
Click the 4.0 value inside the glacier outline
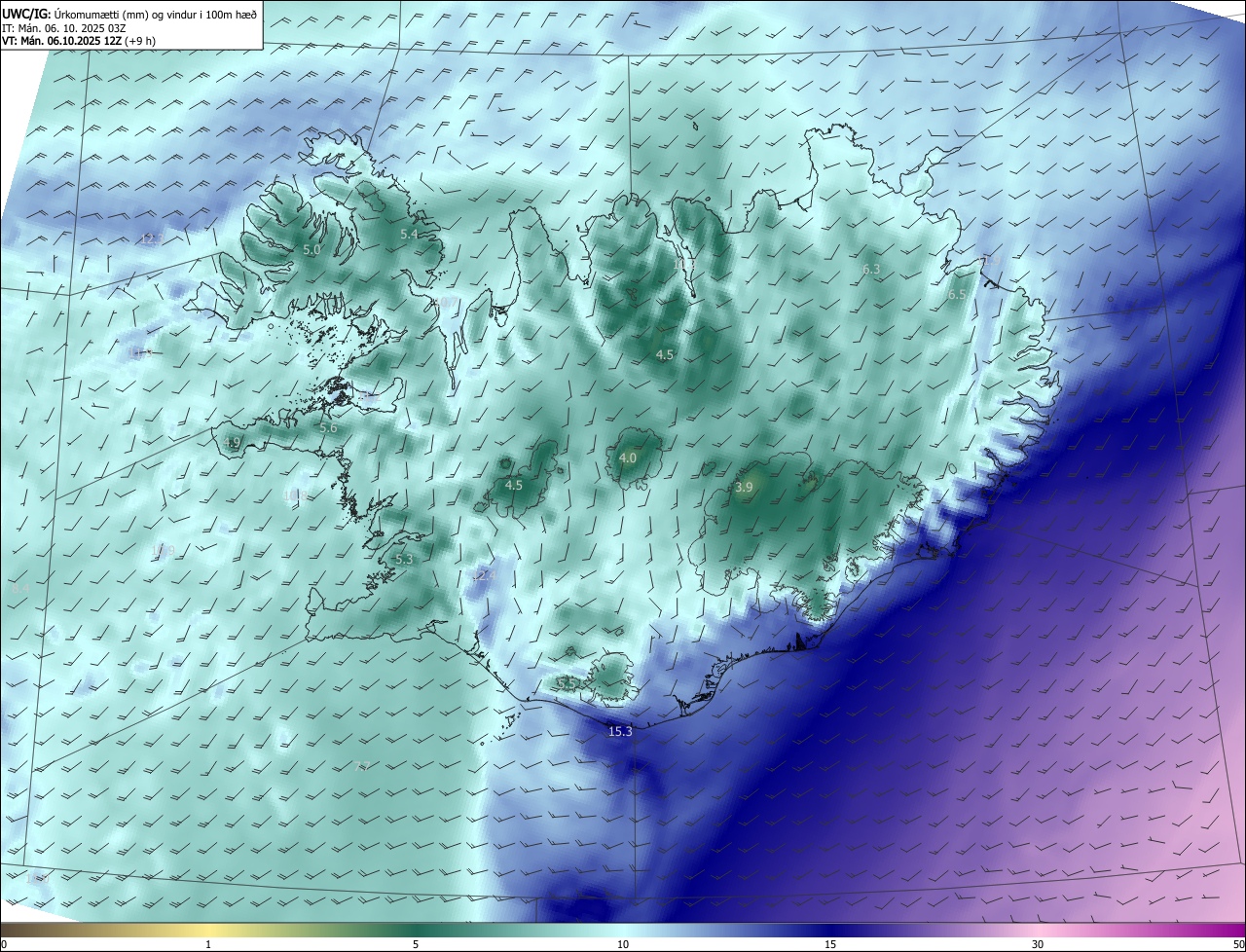[x=628, y=458]
